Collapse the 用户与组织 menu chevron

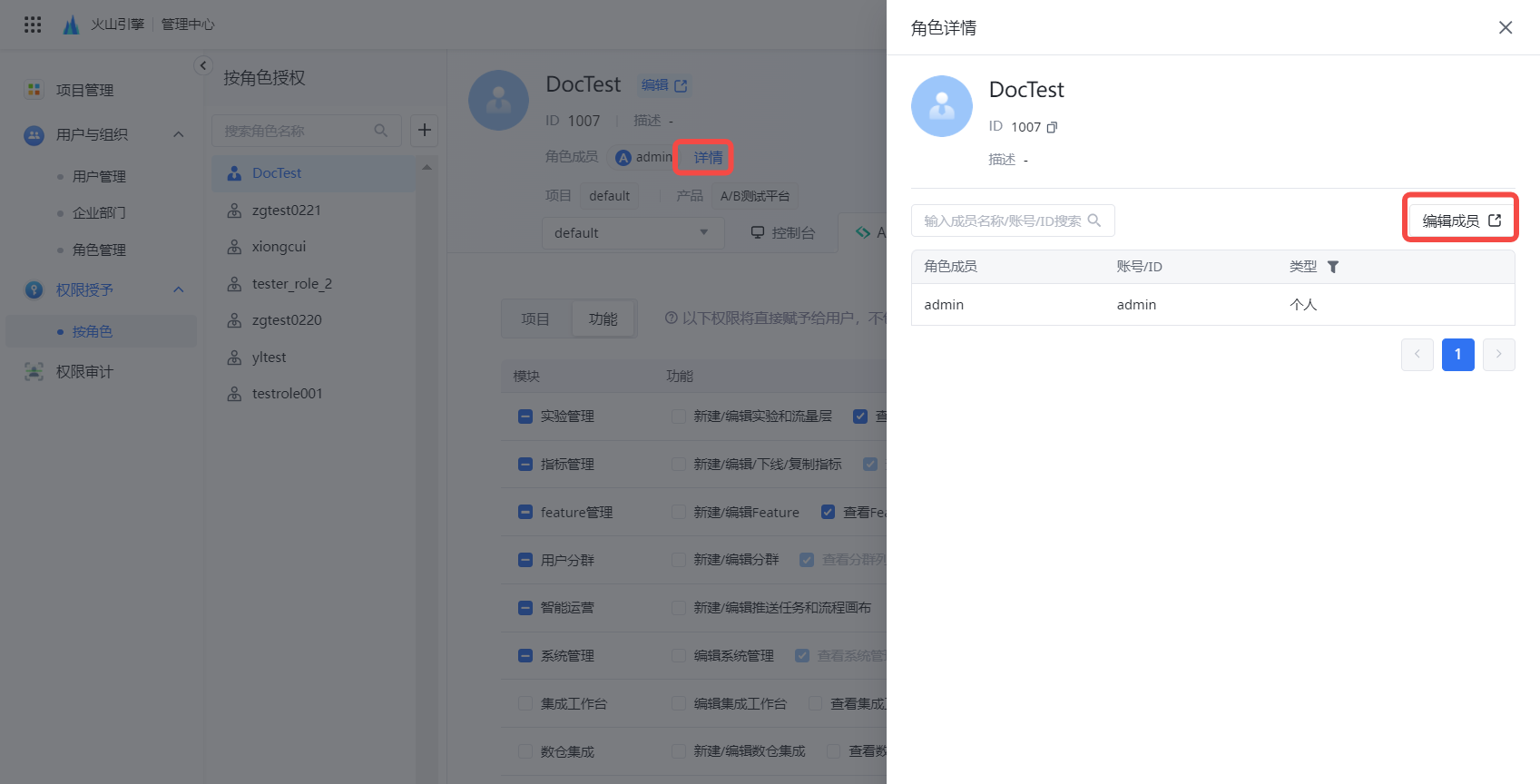[x=179, y=135]
